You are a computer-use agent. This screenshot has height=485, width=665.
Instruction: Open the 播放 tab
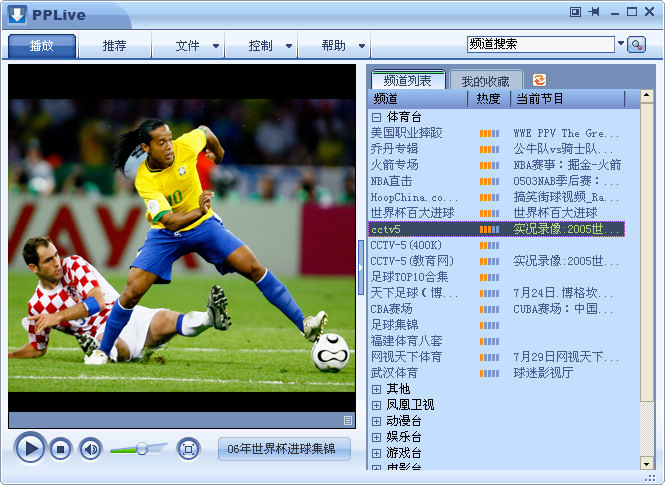(42, 45)
